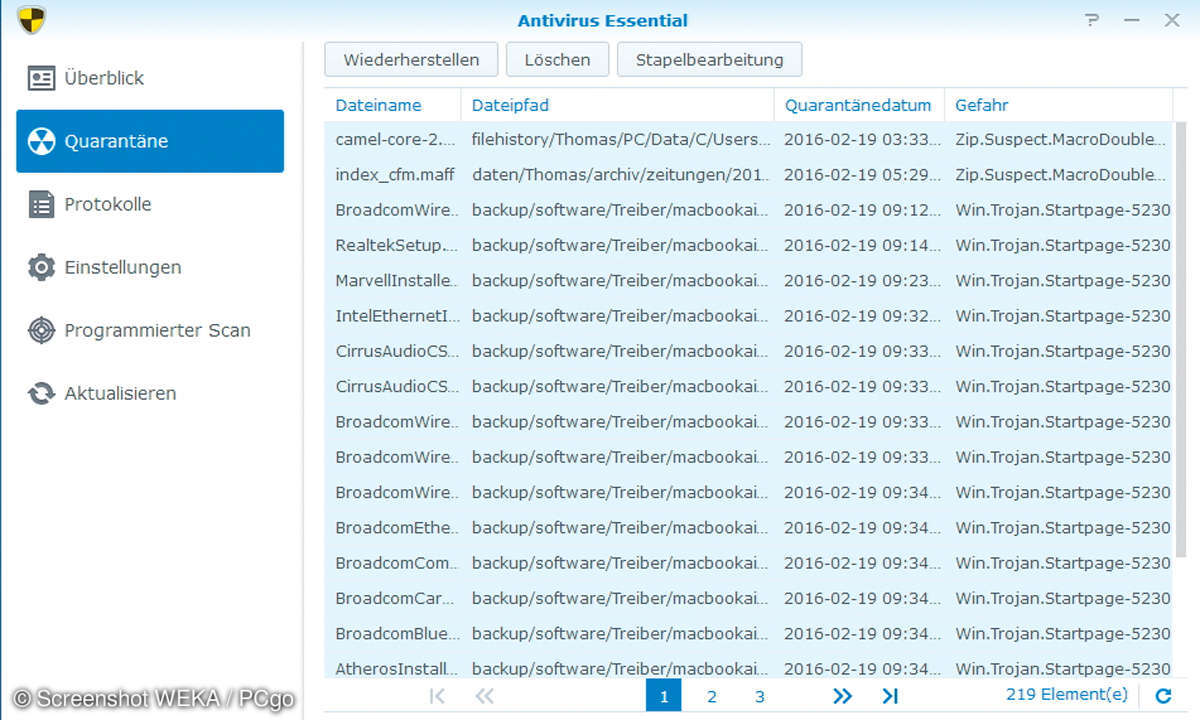
Task: Open help via the question mark icon
Action: pos(1093,20)
